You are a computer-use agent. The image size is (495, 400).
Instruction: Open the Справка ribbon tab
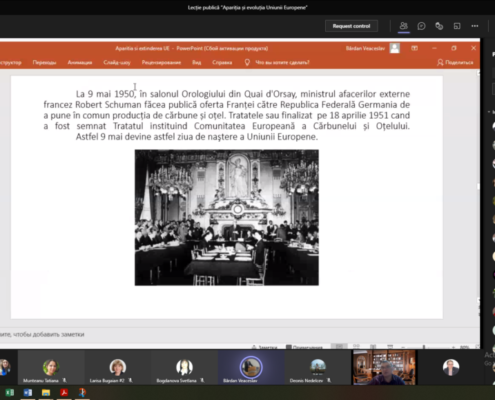pyautogui.click(x=222, y=62)
